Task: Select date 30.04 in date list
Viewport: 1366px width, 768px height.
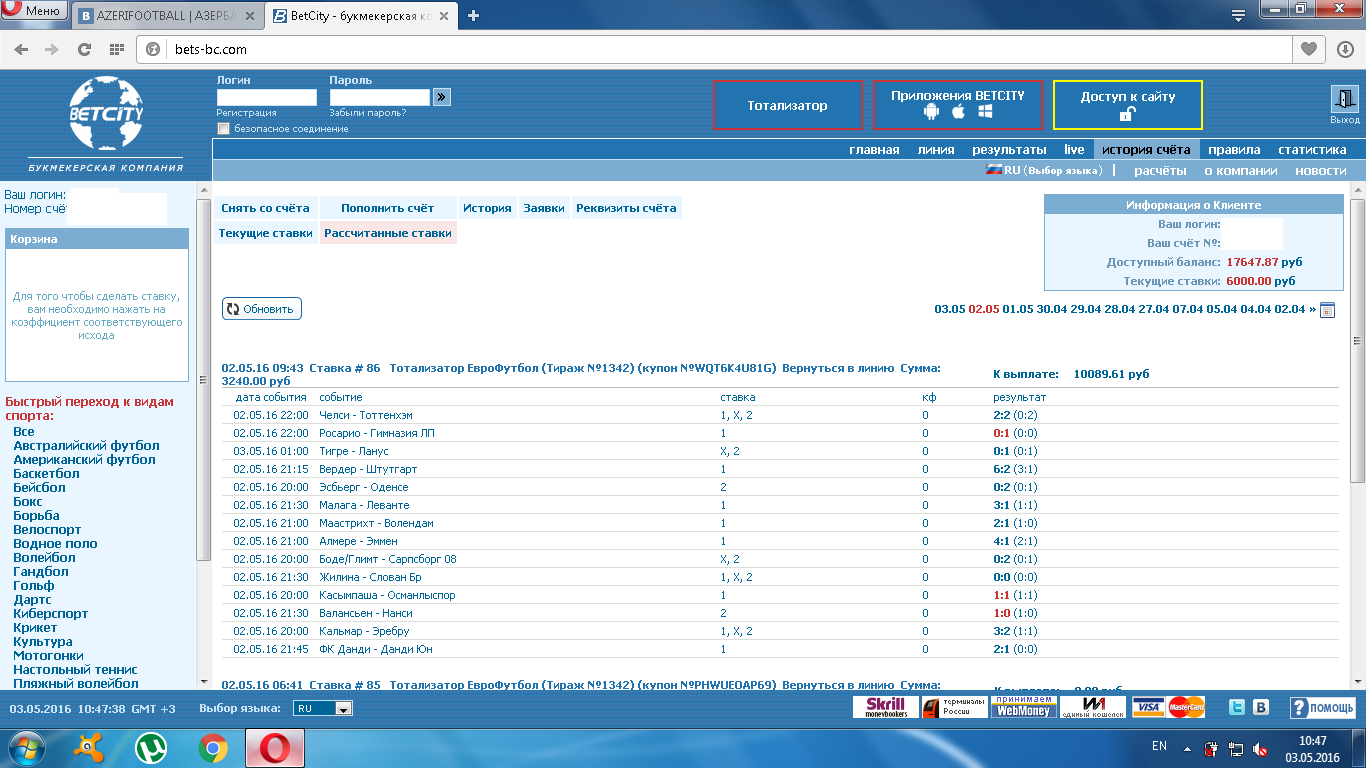Action: click(1052, 309)
